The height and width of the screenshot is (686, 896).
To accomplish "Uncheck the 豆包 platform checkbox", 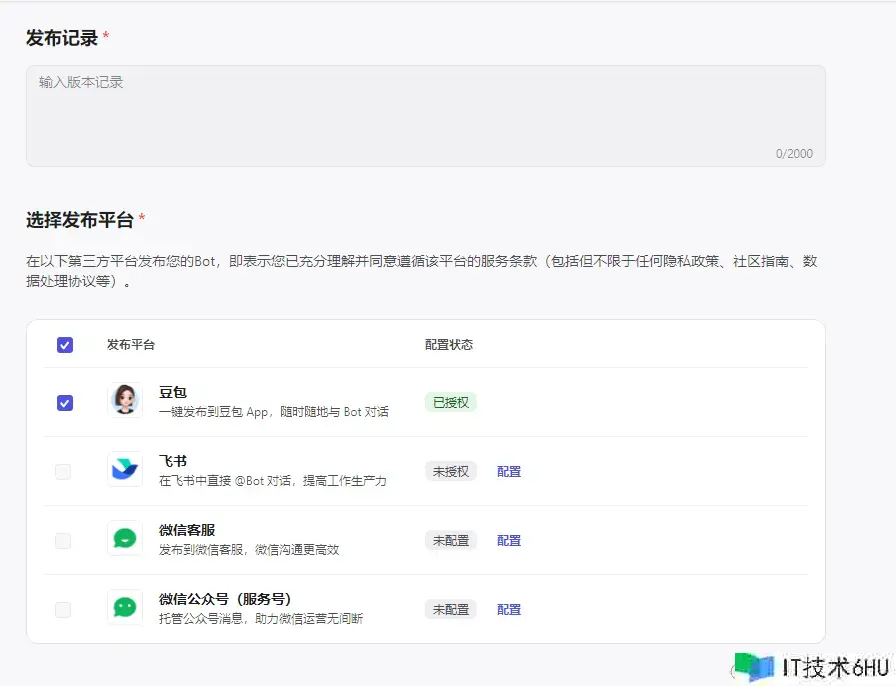I will point(65,403).
